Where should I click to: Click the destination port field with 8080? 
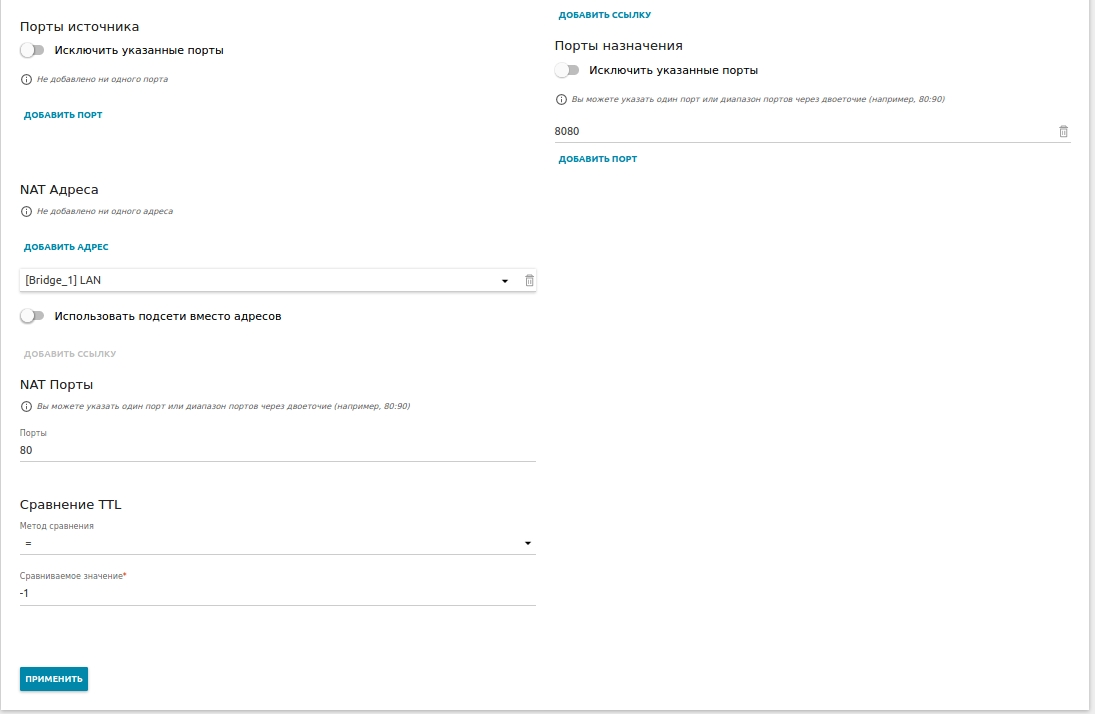point(800,131)
